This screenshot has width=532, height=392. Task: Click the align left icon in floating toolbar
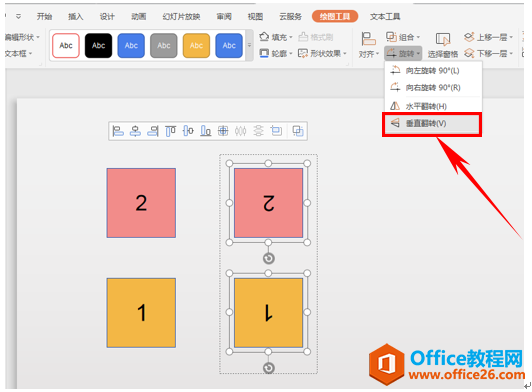118,131
